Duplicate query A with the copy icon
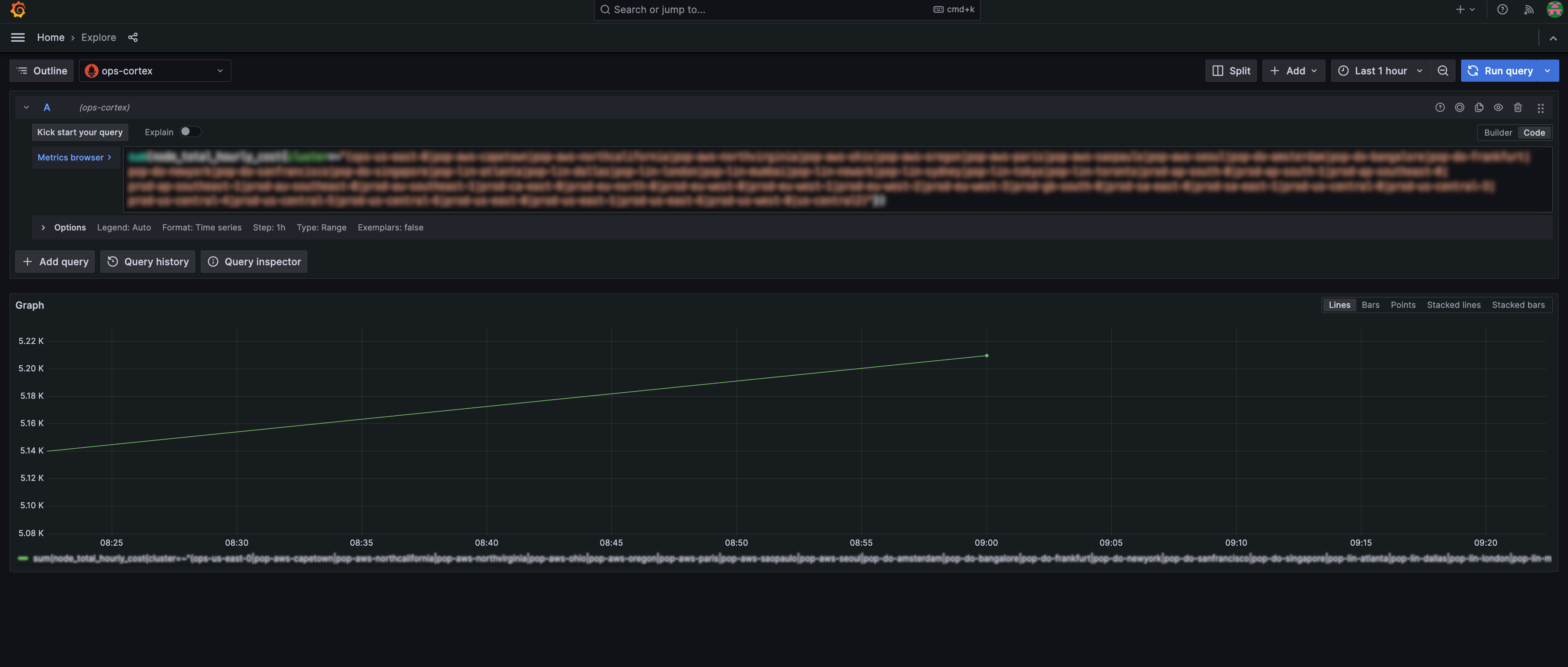 tap(1479, 108)
